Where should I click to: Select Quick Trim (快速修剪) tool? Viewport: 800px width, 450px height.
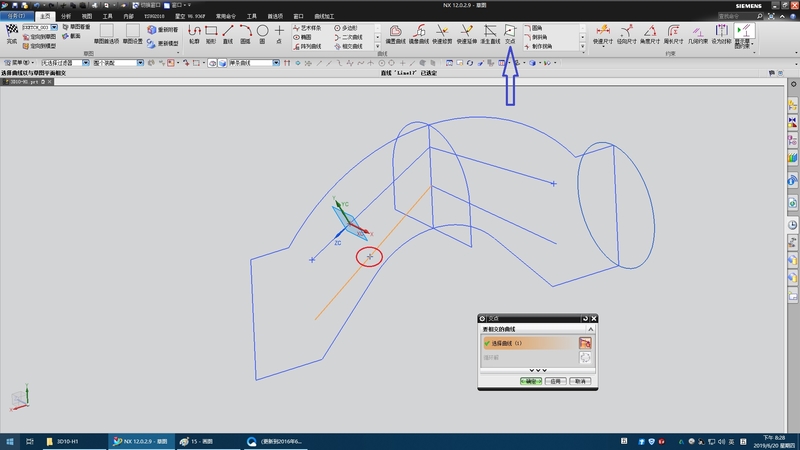(442, 34)
